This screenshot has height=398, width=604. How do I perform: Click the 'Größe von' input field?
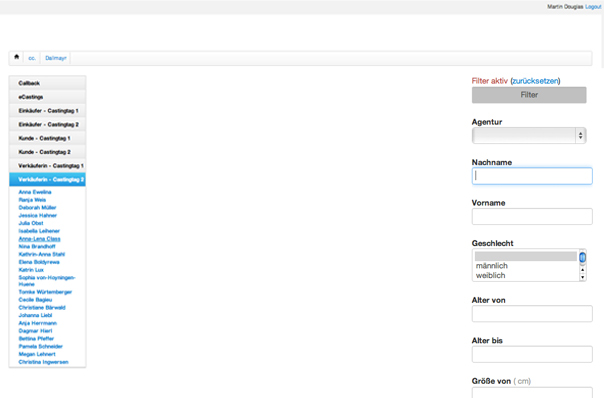coord(532,393)
